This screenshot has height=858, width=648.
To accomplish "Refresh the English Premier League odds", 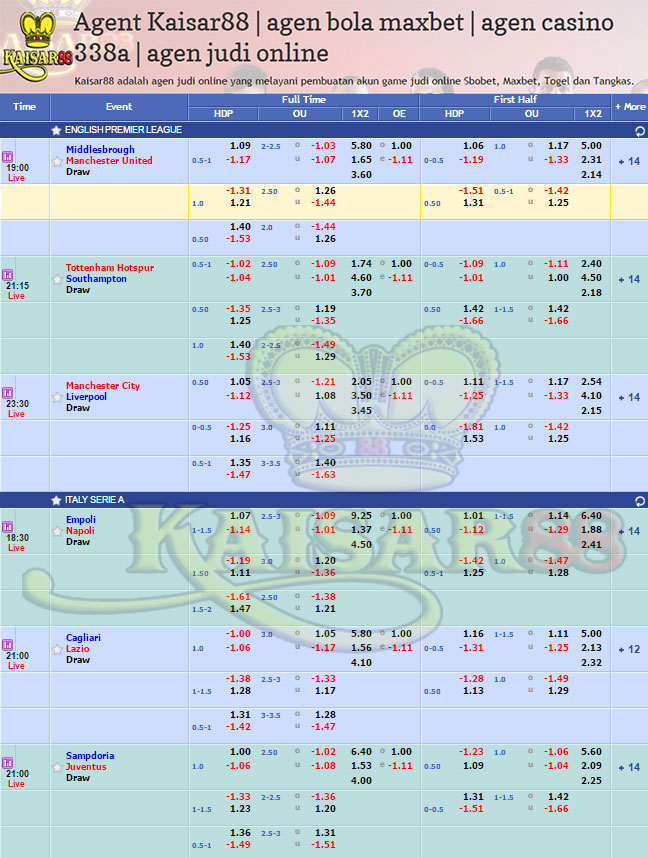I will (639, 131).
